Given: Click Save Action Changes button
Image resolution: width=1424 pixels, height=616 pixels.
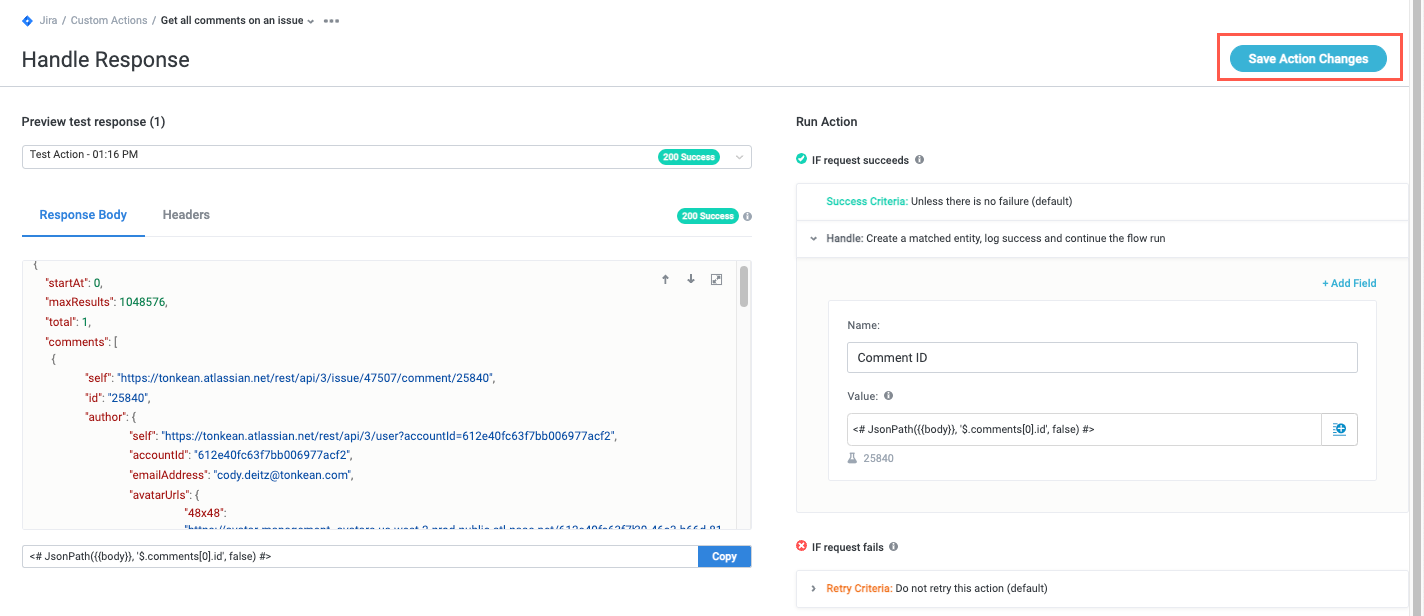Looking at the screenshot, I should coord(1307,59).
